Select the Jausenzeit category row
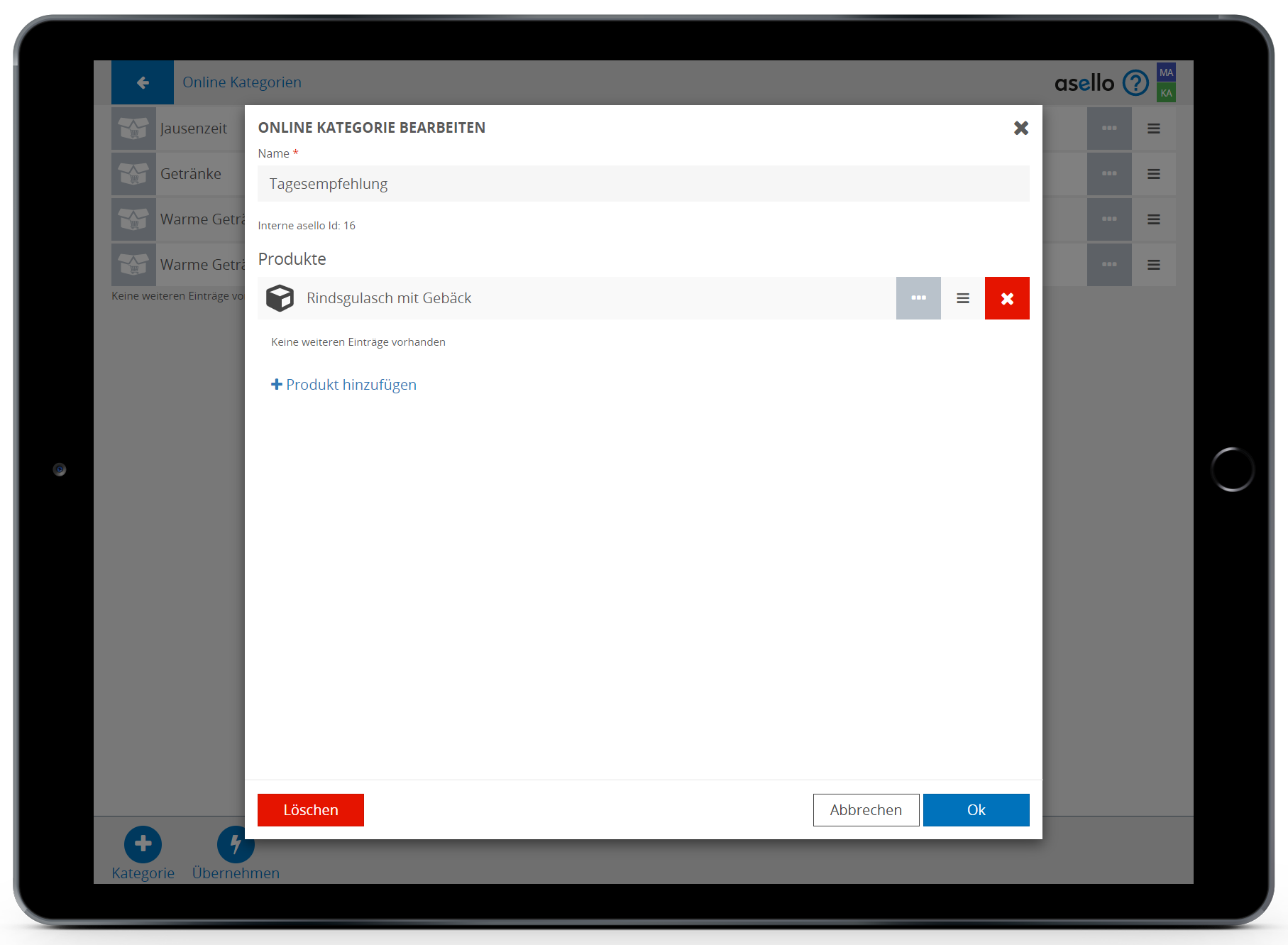 [193, 129]
